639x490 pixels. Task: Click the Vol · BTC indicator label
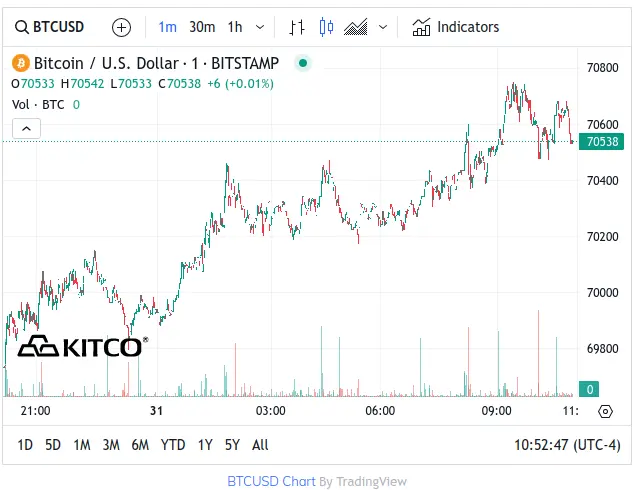(x=38, y=105)
